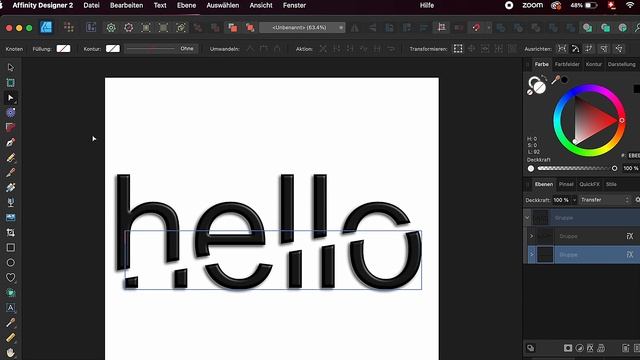Viewport: 640px width, 360px height.
Task: Open the Ebene menu
Action: pos(187,5)
